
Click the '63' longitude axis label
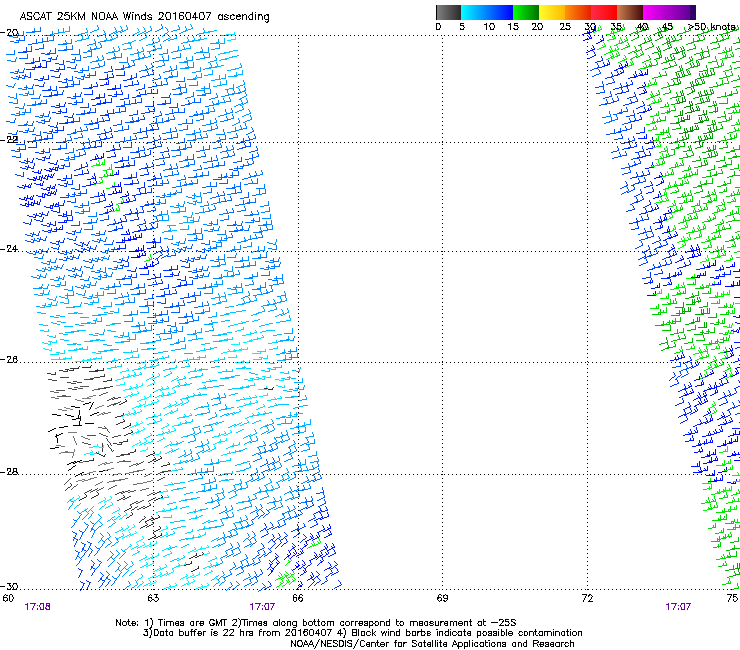click(153, 598)
